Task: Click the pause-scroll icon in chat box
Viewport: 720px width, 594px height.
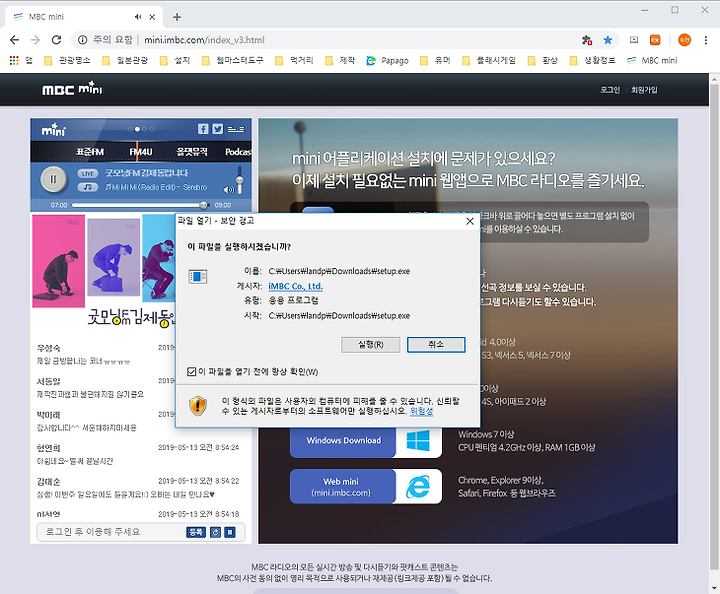Action: click(230, 532)
